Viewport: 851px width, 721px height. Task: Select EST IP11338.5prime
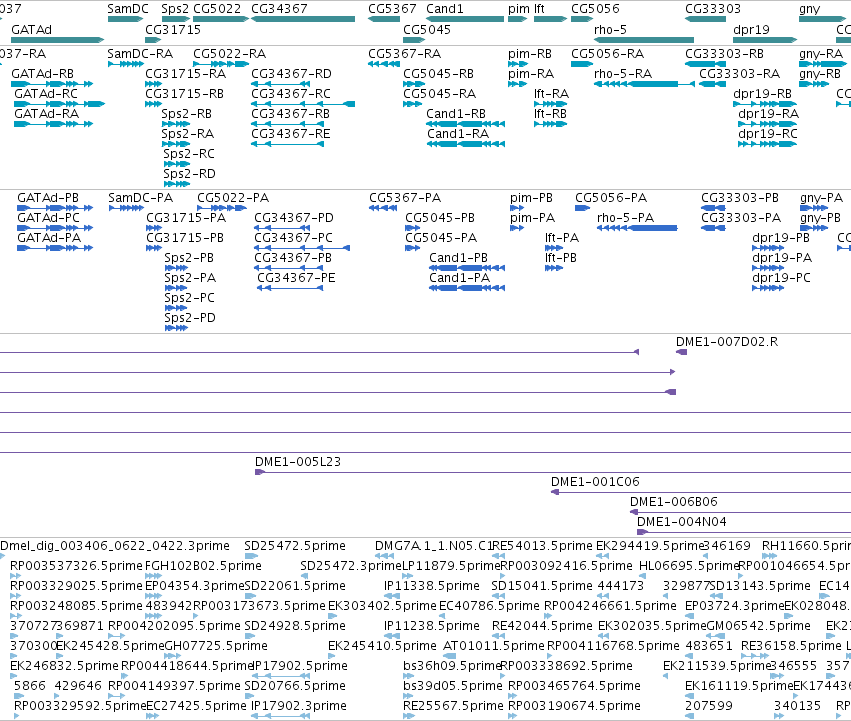point(392,596)
